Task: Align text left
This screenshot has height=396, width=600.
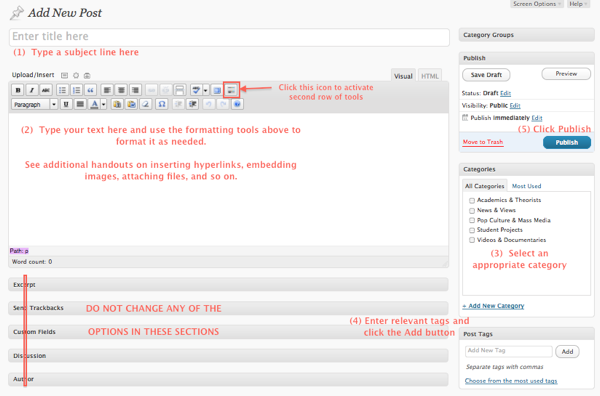Action: (107, 90)
